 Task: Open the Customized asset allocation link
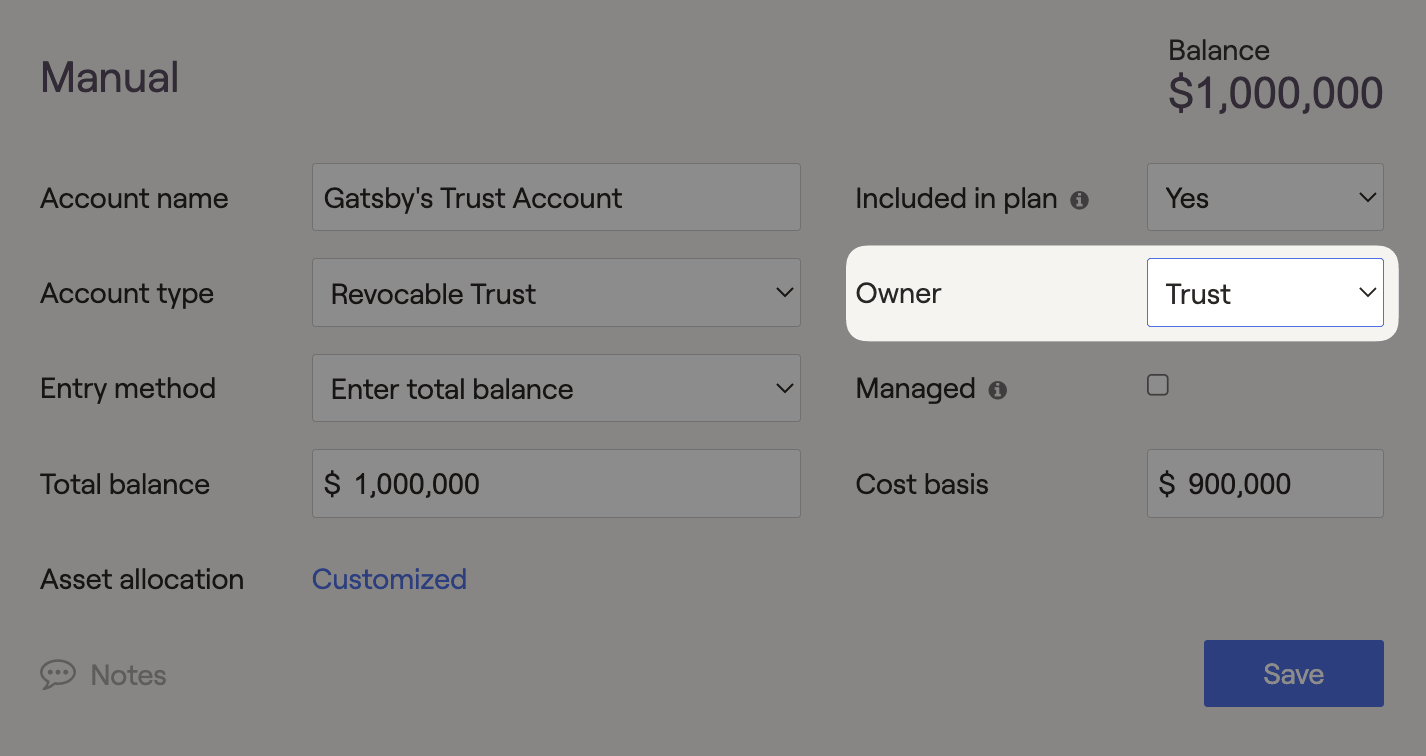click(x=389, y=579)
